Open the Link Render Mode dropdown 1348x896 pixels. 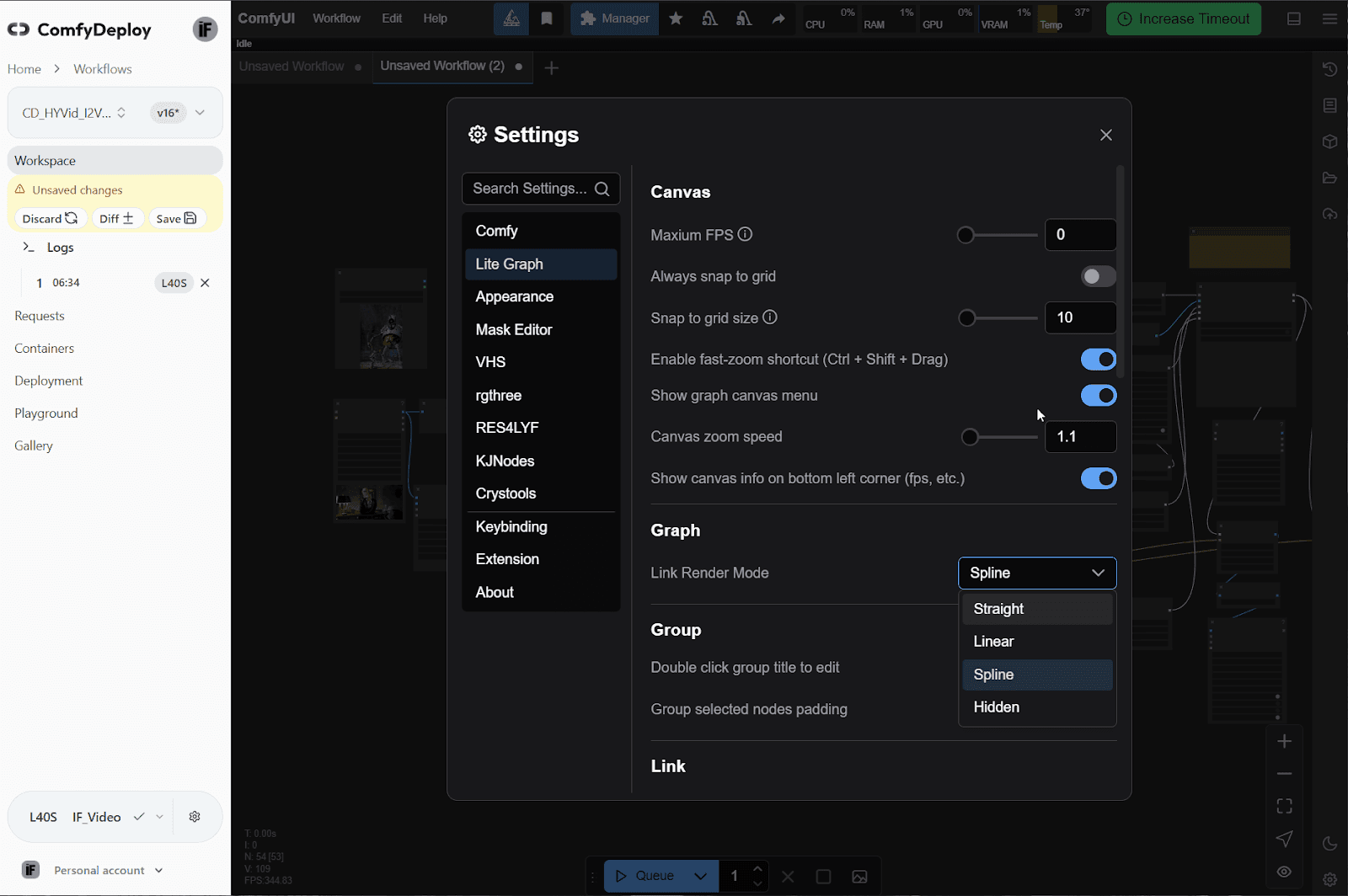point(1037,573)
